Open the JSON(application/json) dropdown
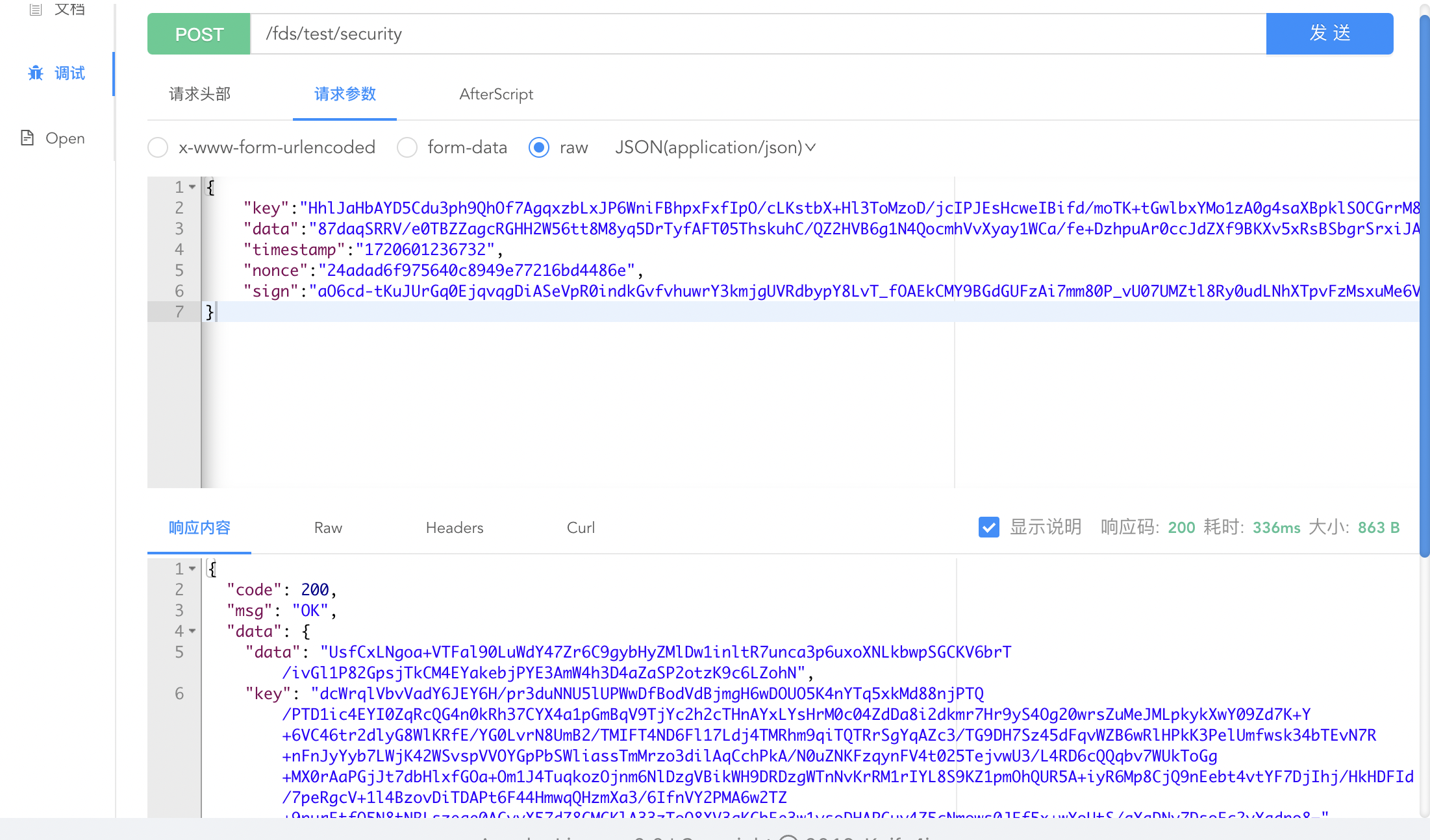The height and width of the screenshot is (840, 1430). click(x=714, y=147)
